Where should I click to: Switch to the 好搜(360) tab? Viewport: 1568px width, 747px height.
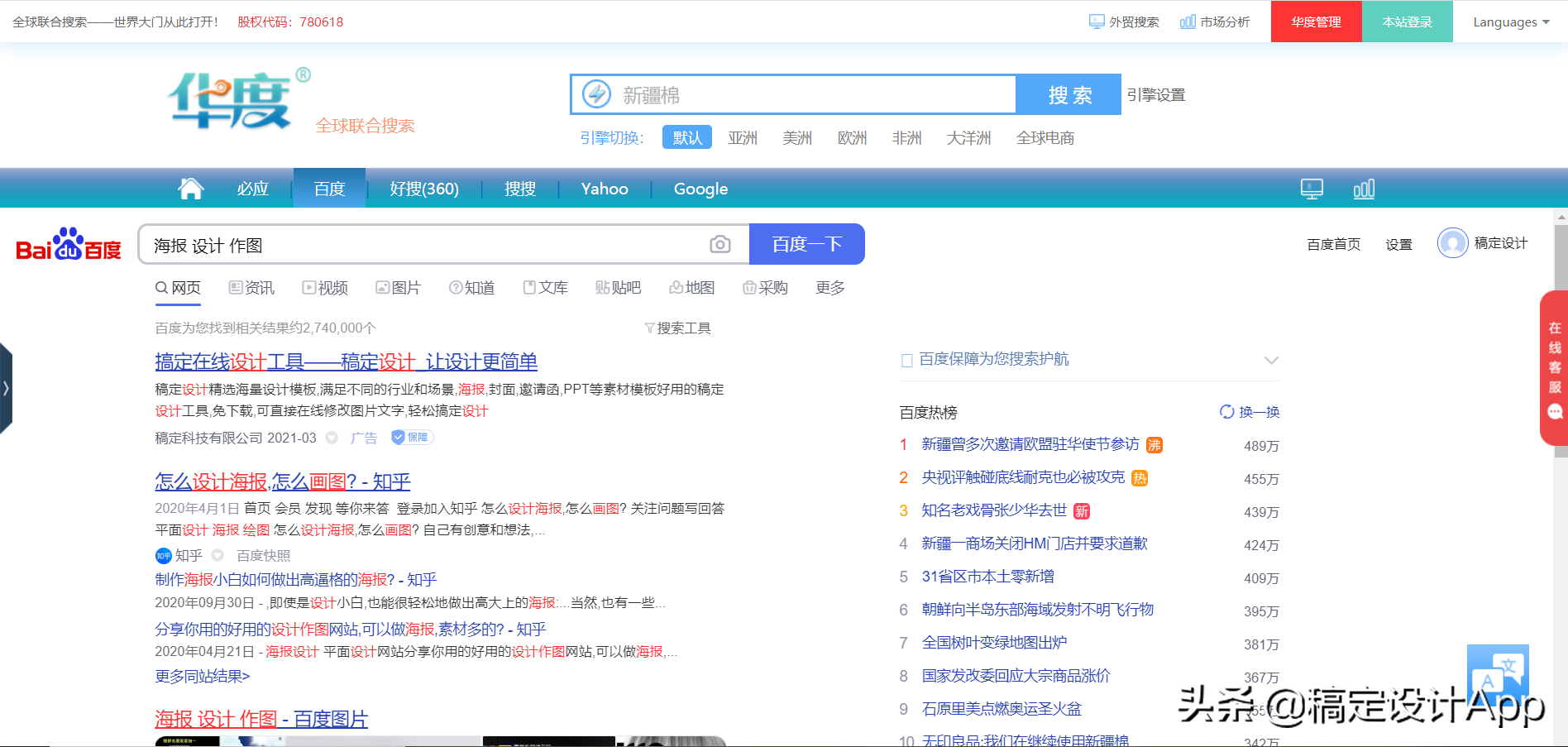424,189
